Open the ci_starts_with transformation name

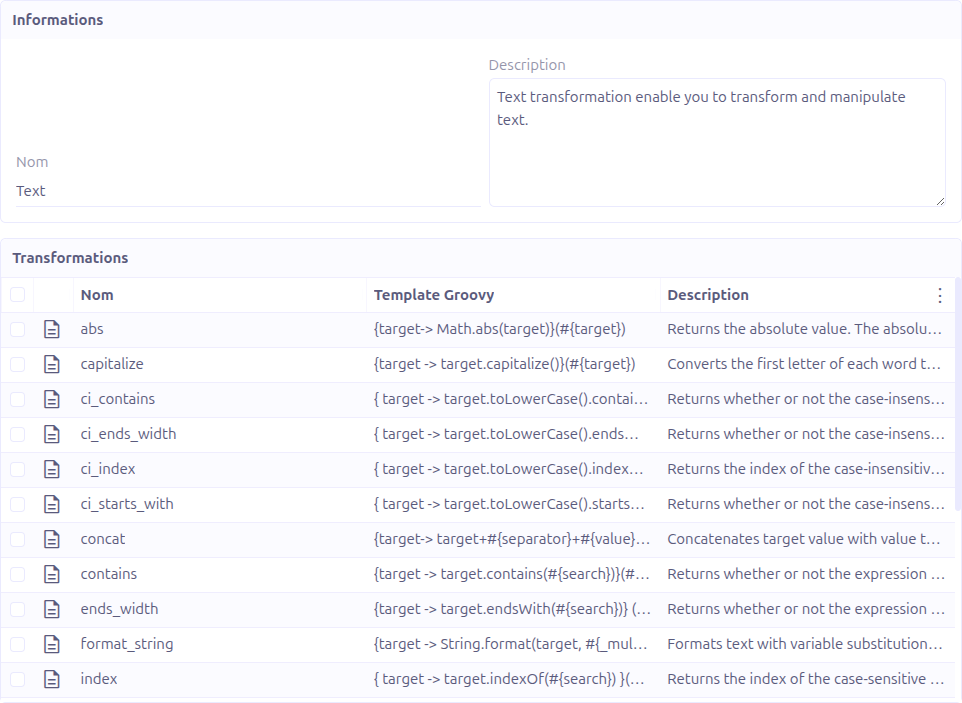click(127, 504)
